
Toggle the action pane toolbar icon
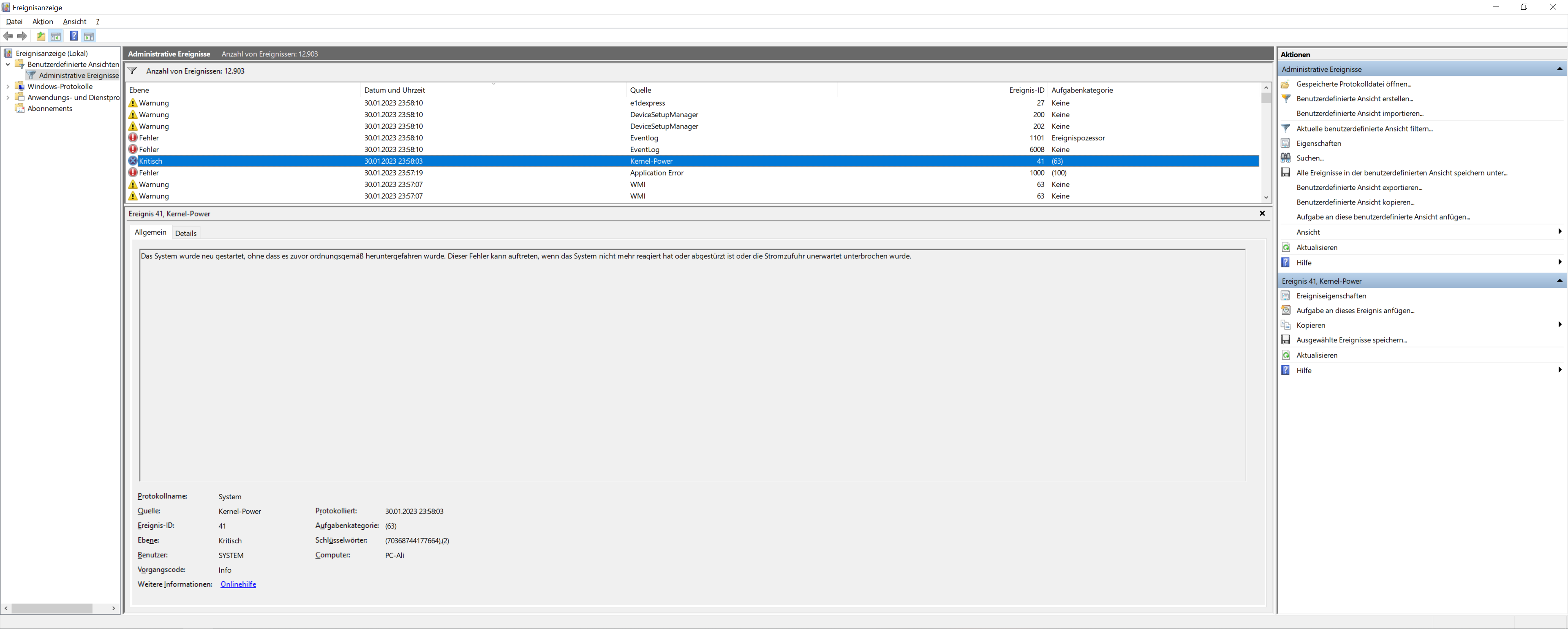(89, 36)
